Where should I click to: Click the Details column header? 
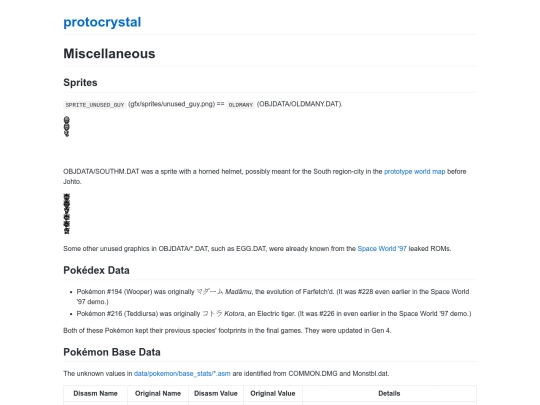tap(389, 394)
